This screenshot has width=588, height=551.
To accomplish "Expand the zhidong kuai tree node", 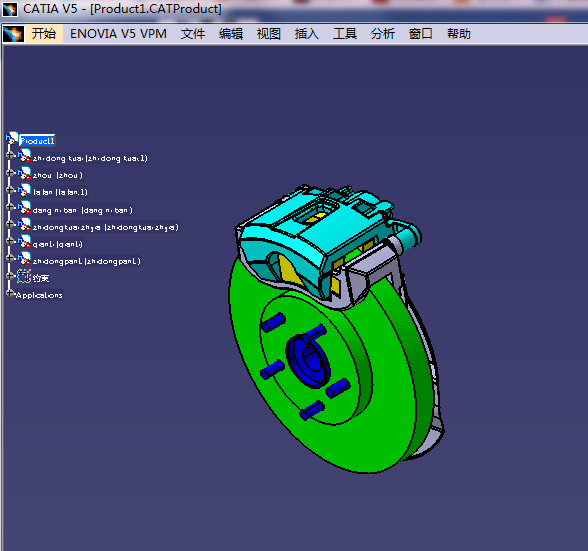I will pyautogui.click(x=10, y=155).
